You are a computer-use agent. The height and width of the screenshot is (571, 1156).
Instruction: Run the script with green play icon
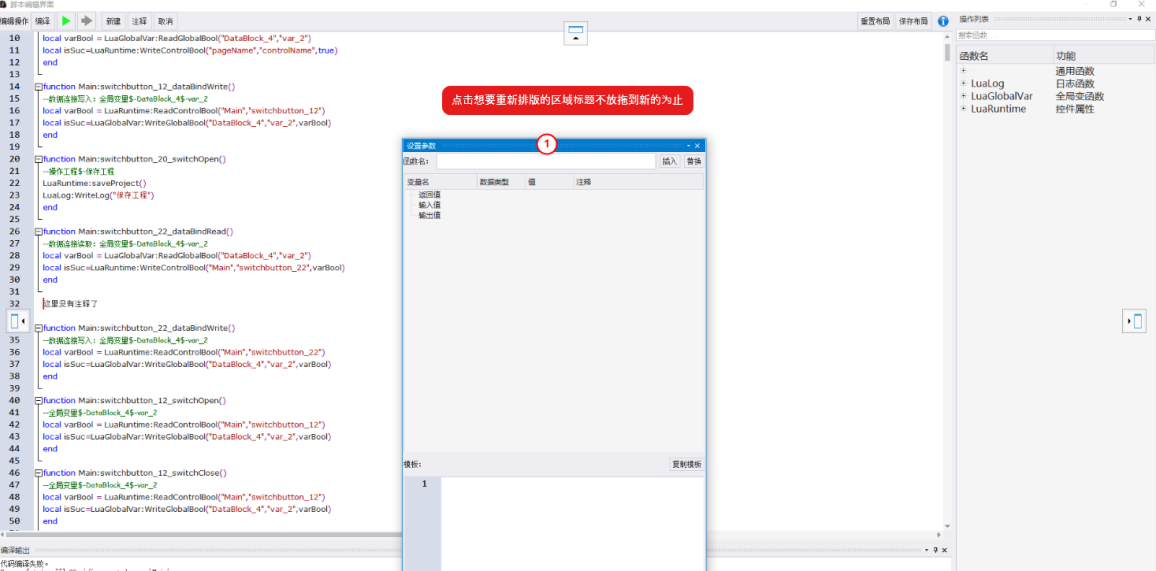pos(66,21)
